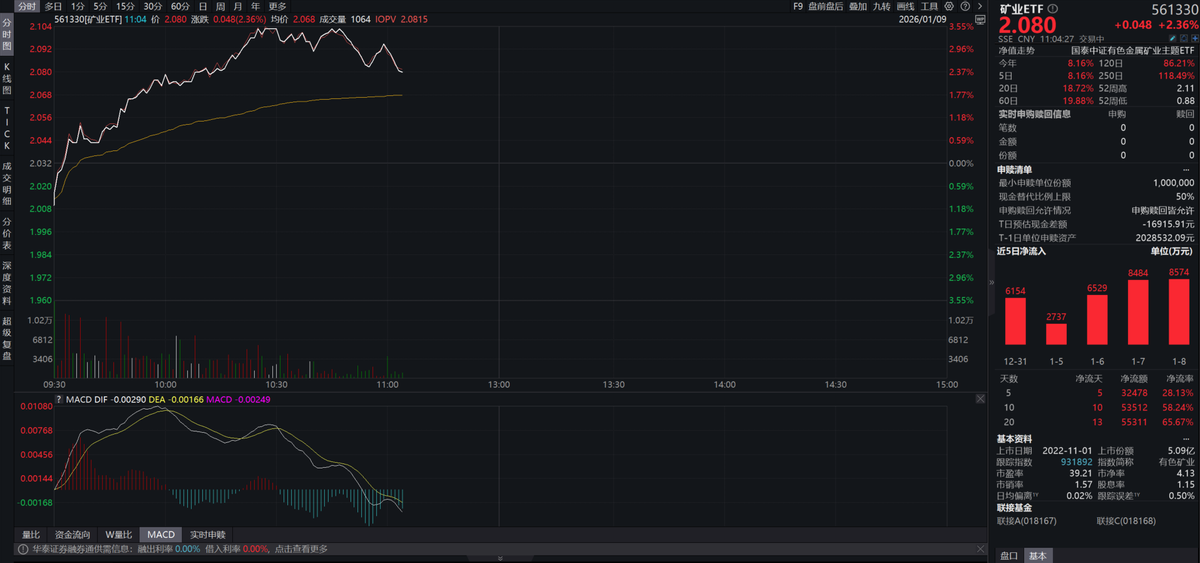The height and width of the screenshot is (563, 1200).
Task: Open the 更多 periods dropdown
Action: [x=277, y=6]
